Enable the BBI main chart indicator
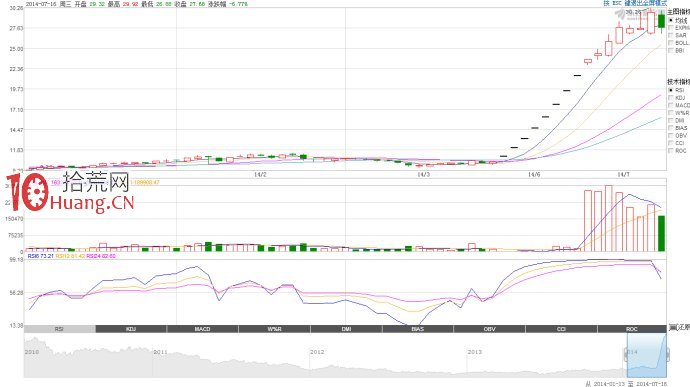Viewport: 690px width, 387px height. pyautogui.click(x=671, y=50)
